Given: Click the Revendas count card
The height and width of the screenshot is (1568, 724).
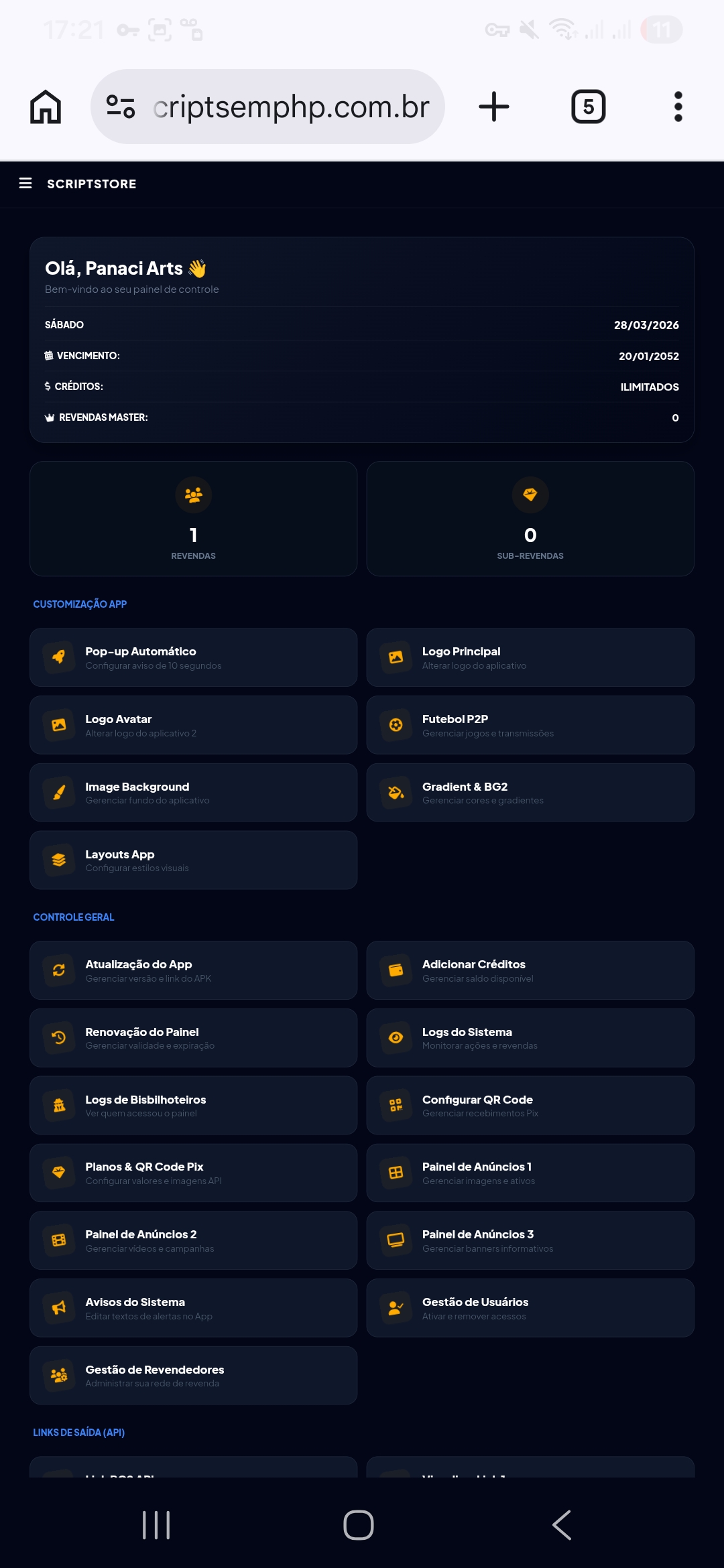Looking at the screenshot, I should point(193,519).
